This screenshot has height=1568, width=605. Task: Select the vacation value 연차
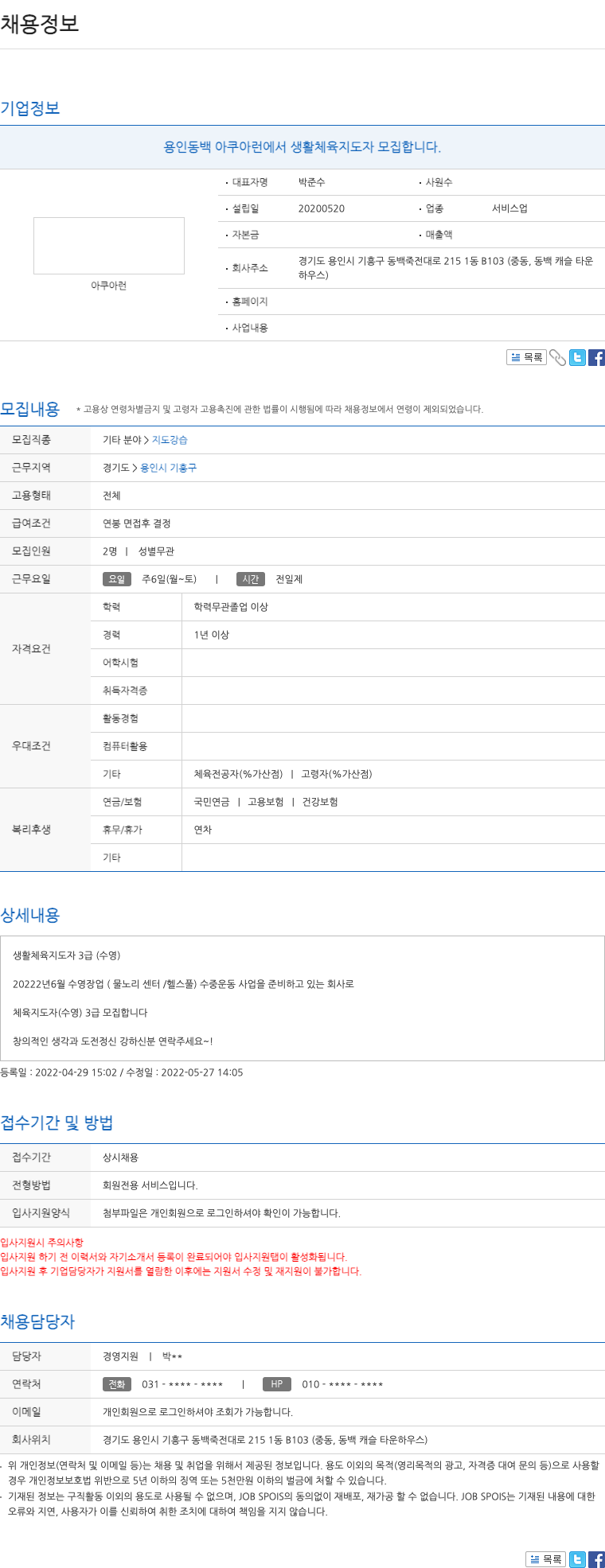click(x=203, y=830)
